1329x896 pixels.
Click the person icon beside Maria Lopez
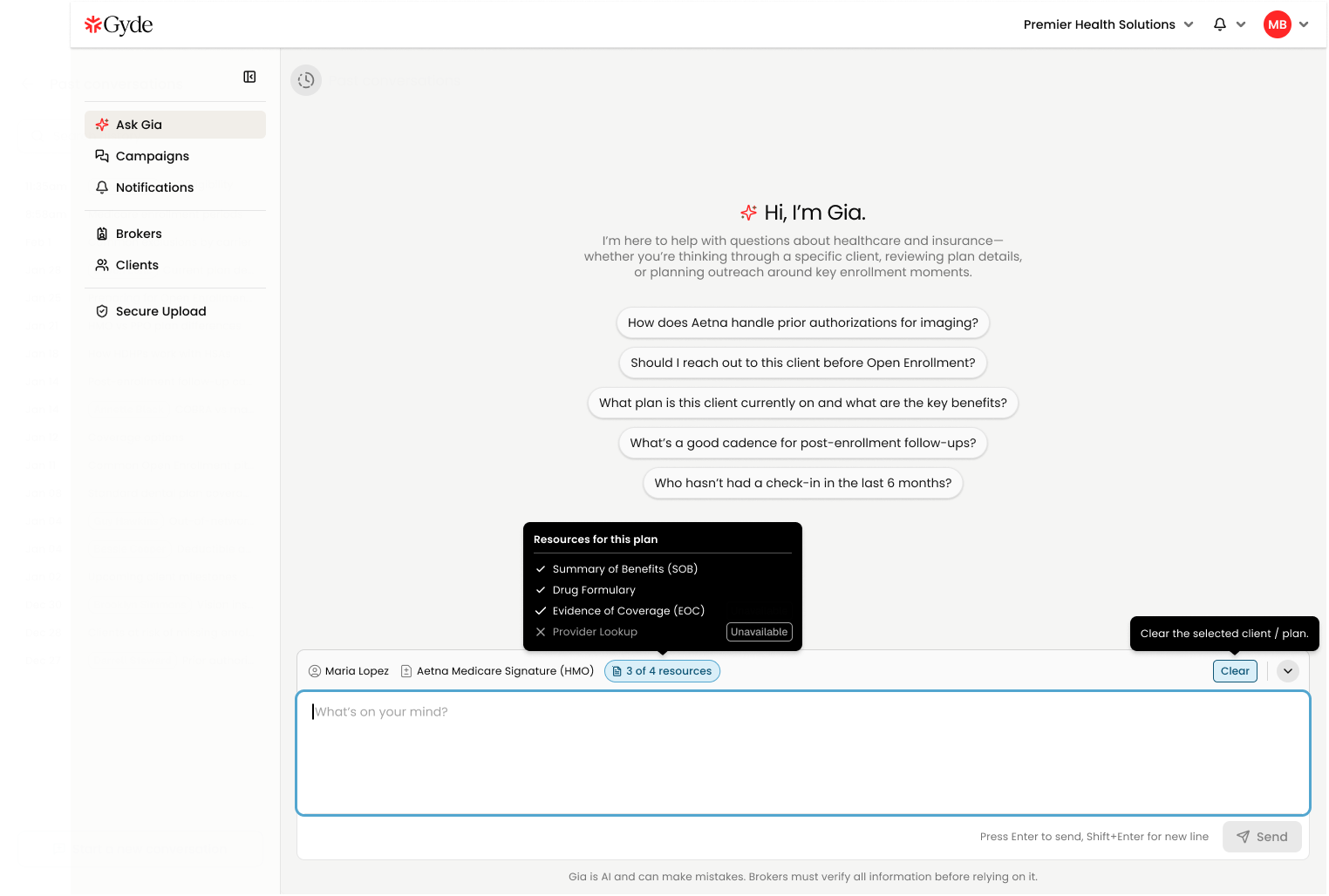315,671
